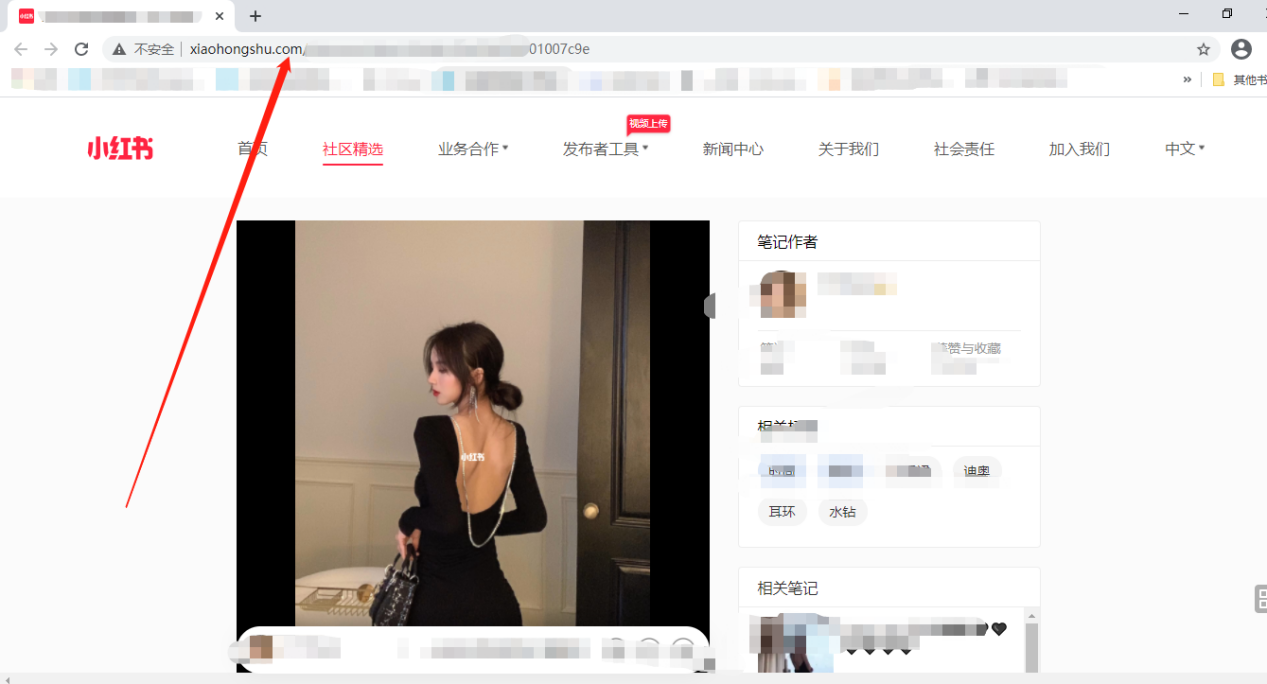Open a new tab with plus button
1267x684 pixels.
pyautogui.click(x=255, y=16)
